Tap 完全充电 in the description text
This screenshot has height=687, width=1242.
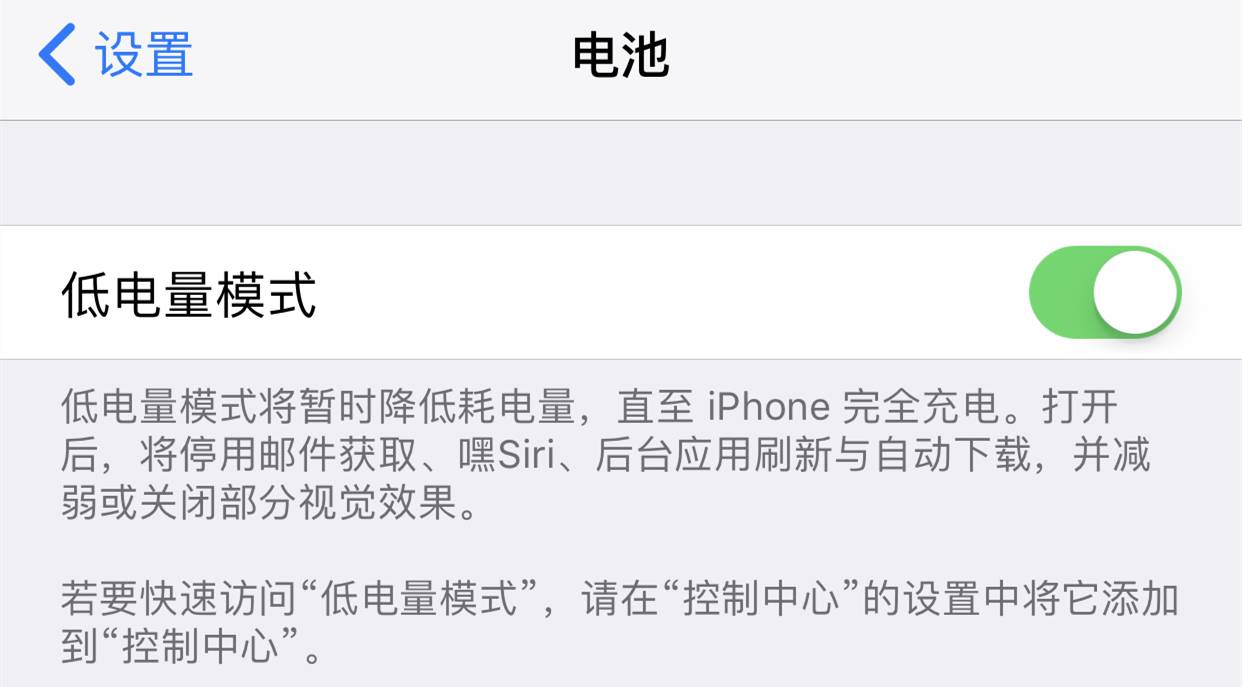click(921, 407)
